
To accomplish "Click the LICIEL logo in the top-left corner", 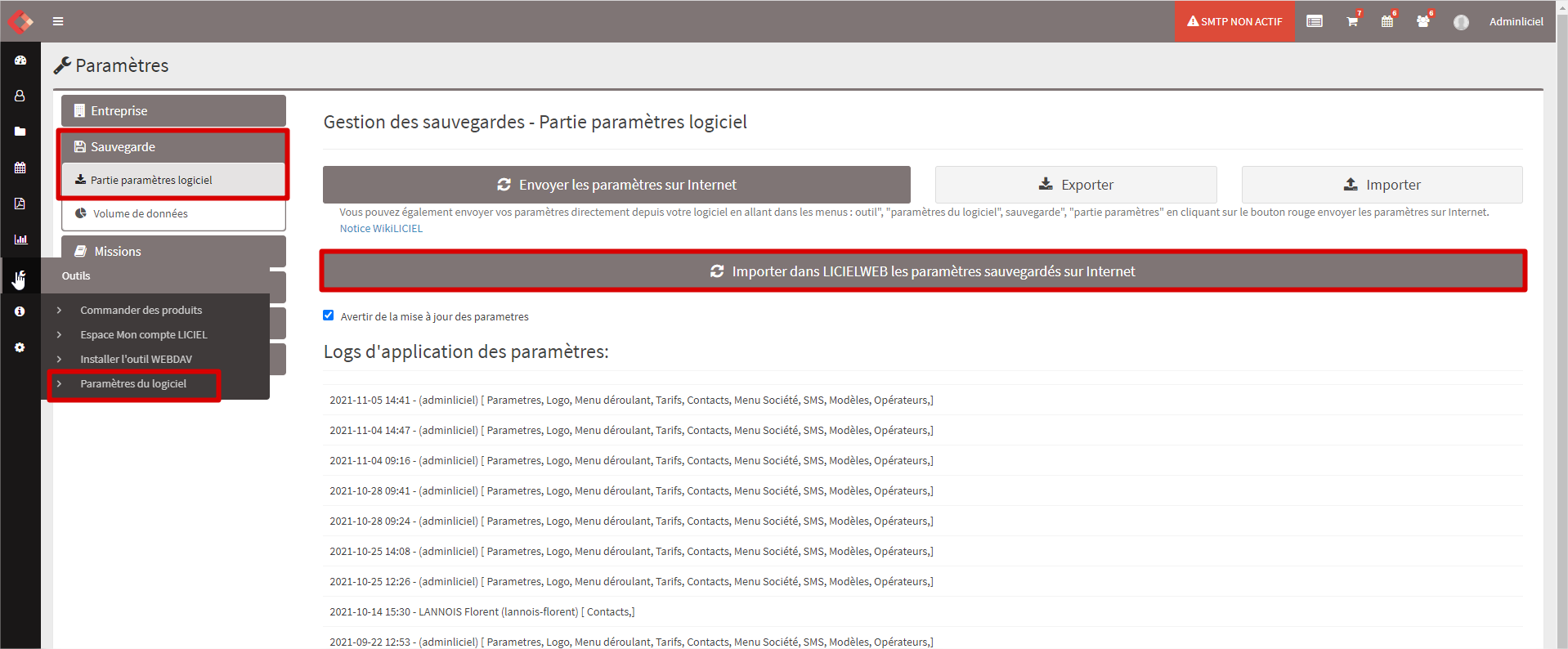I will pos(20,21).
